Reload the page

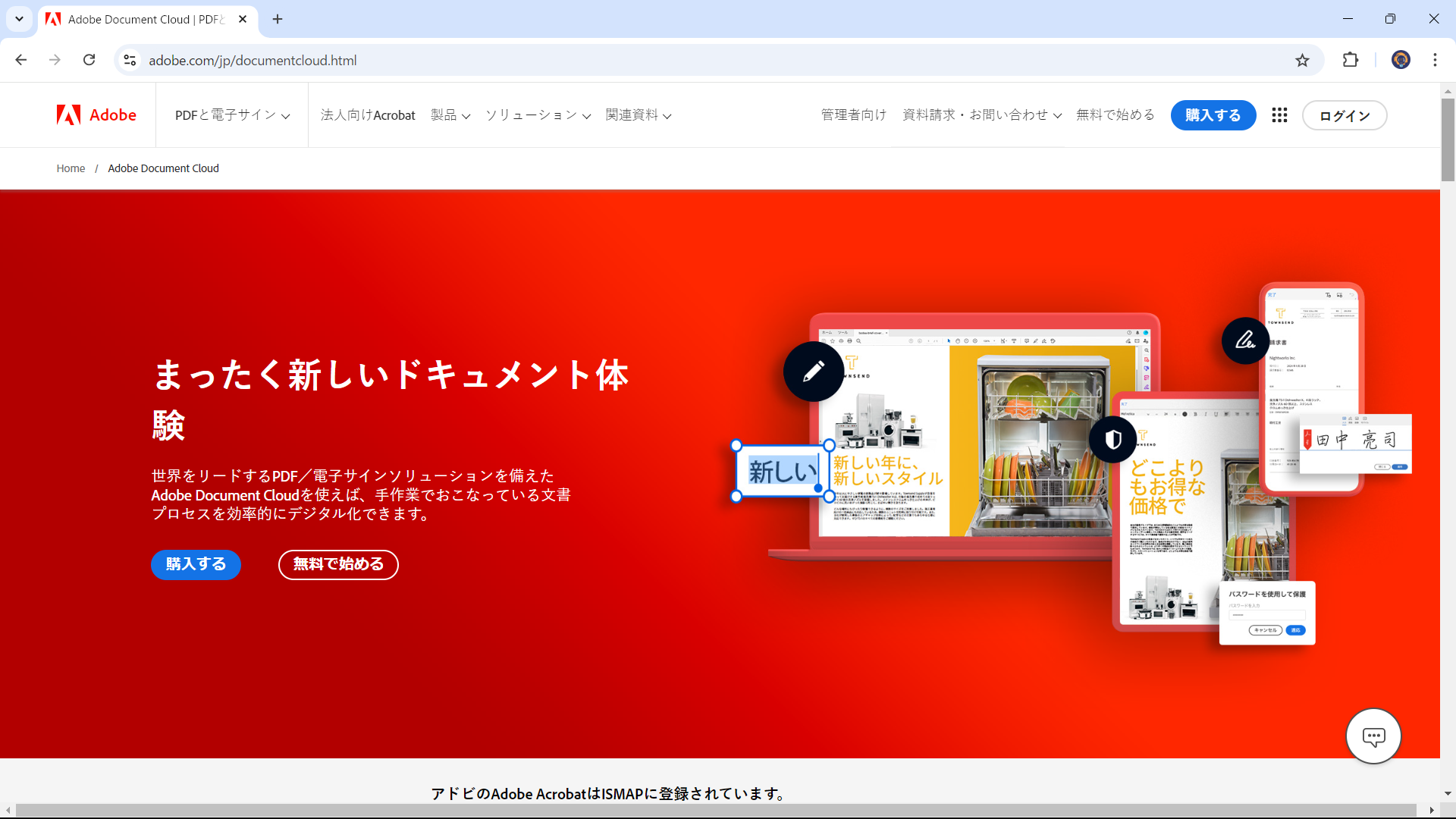89,60
